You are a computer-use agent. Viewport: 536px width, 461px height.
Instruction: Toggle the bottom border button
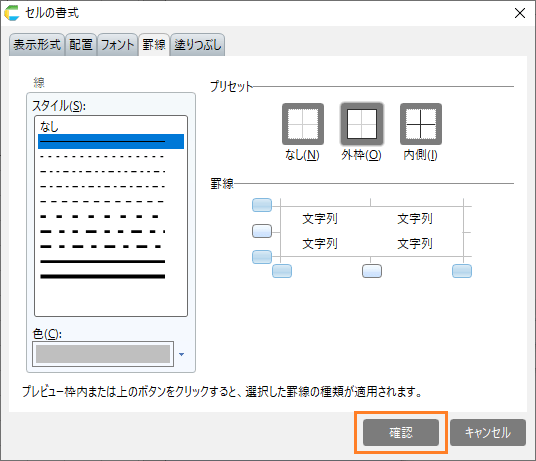(262, 257)
